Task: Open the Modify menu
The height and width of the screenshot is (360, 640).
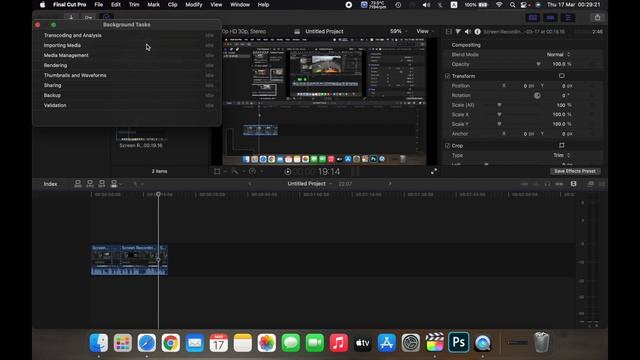Action: click(x=193, y=5)
